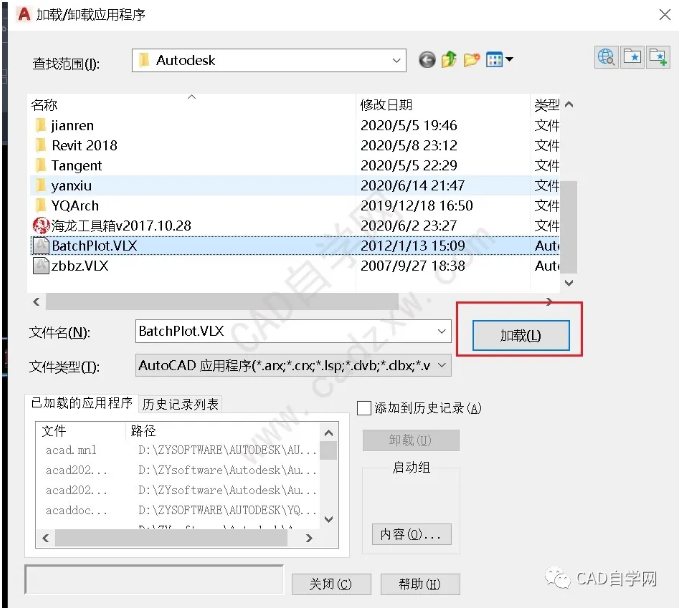The image size is (684, 611).
Task: Toggle the 添加到历史记录 checkbox
Action: pyautogui.click(x=364, y=408)
